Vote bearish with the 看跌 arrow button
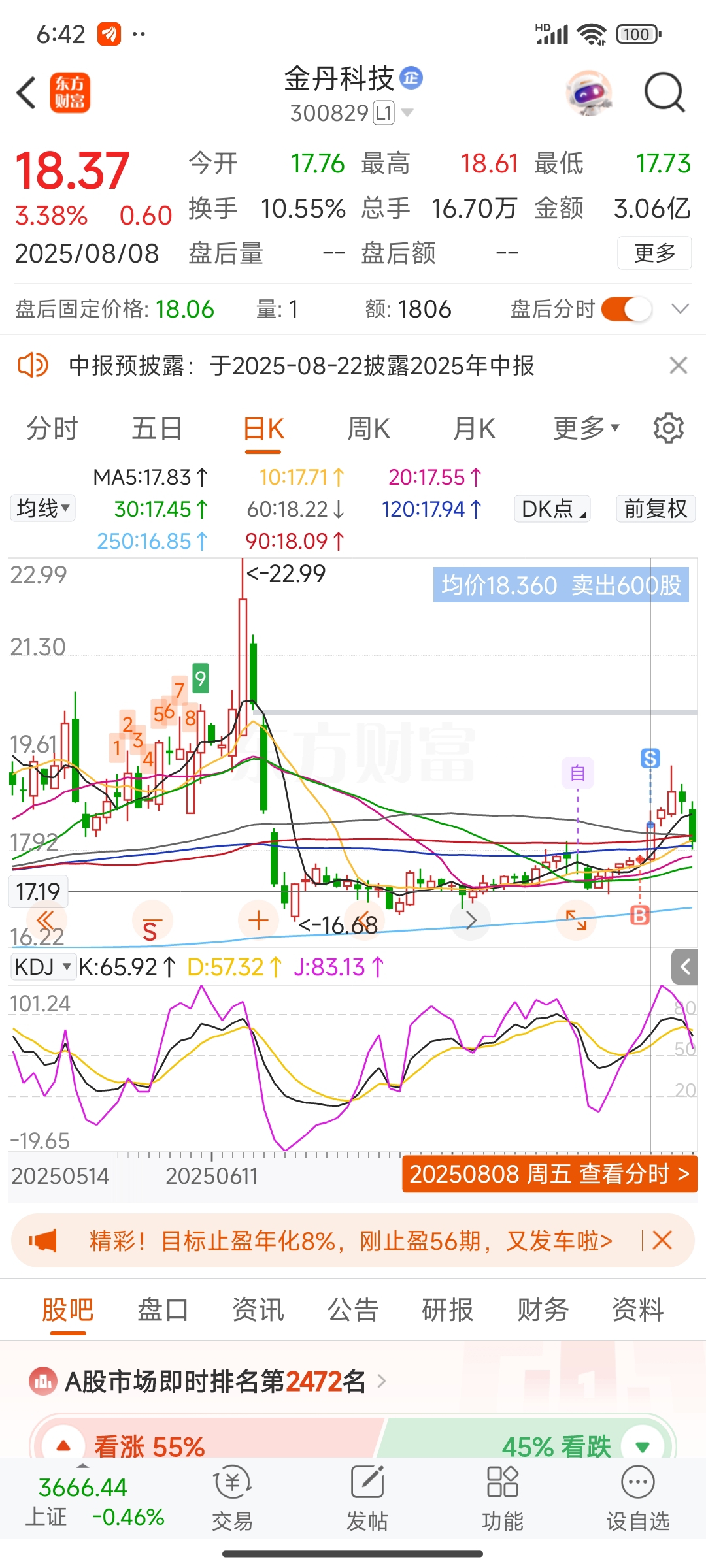The width and height of the screenshot is (706, 1568). click(x=643, y=1446)
